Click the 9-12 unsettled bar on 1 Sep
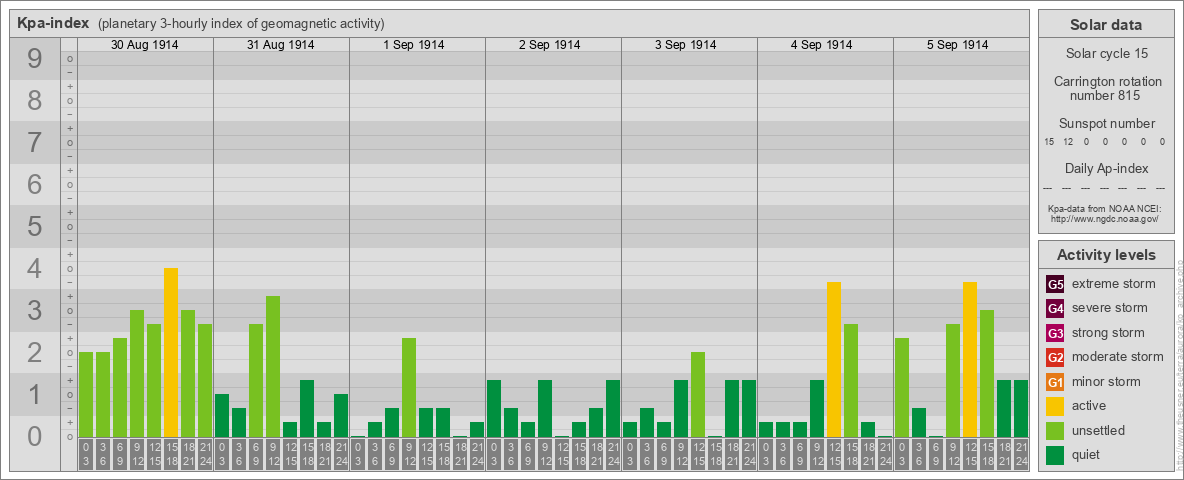This screenshot has width=1184, height=480. [409, 387]
